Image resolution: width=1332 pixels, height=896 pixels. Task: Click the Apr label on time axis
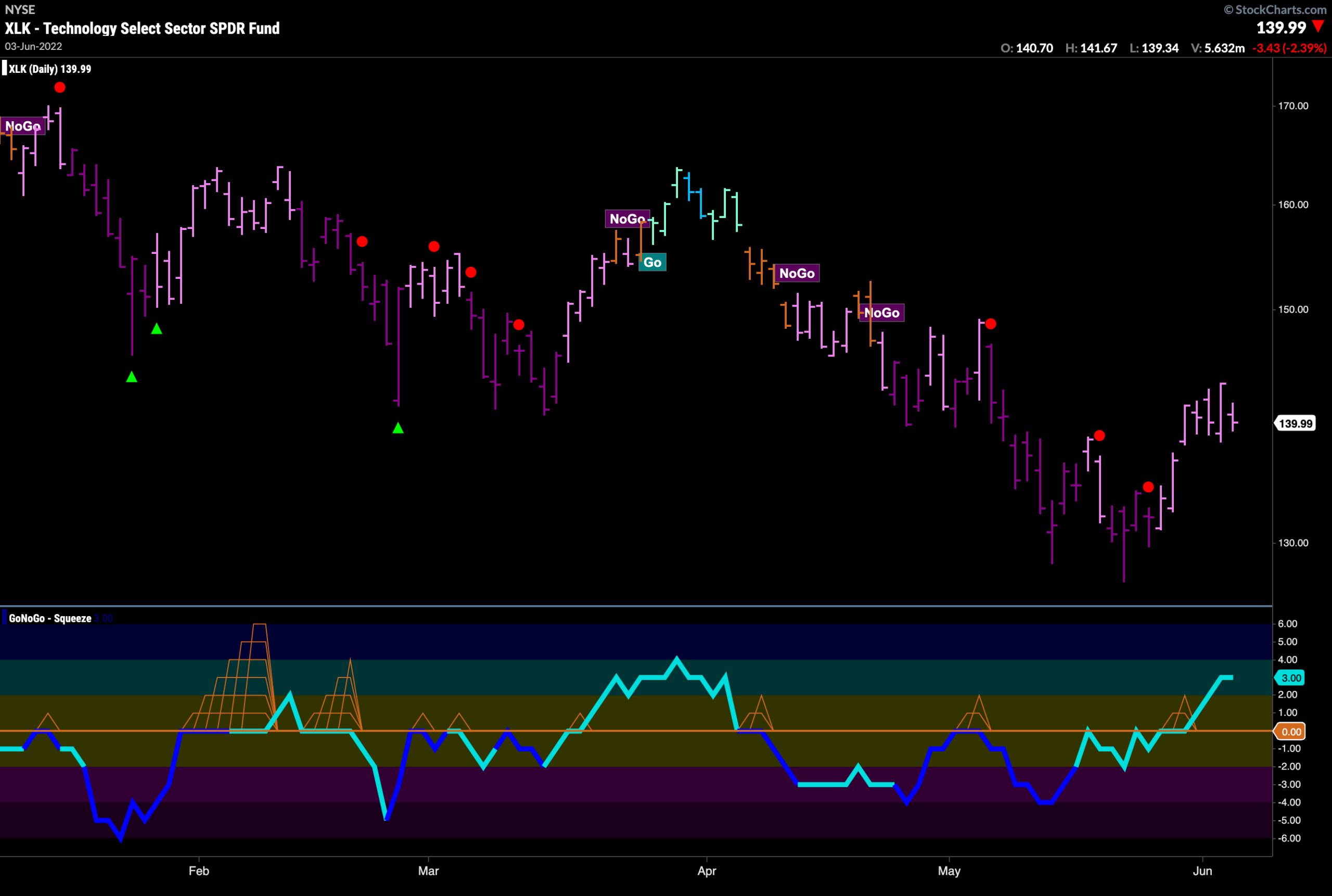click(707, 871)
